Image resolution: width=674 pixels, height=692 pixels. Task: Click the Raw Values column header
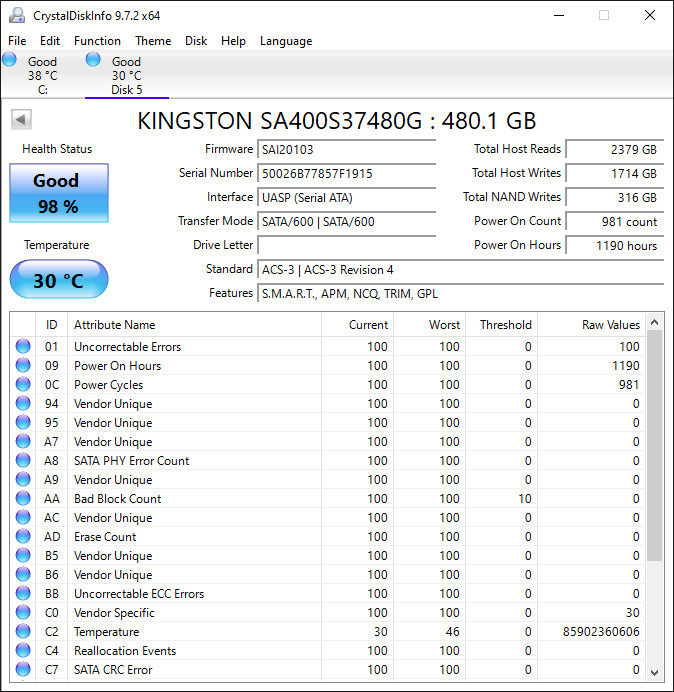(591, 325)
